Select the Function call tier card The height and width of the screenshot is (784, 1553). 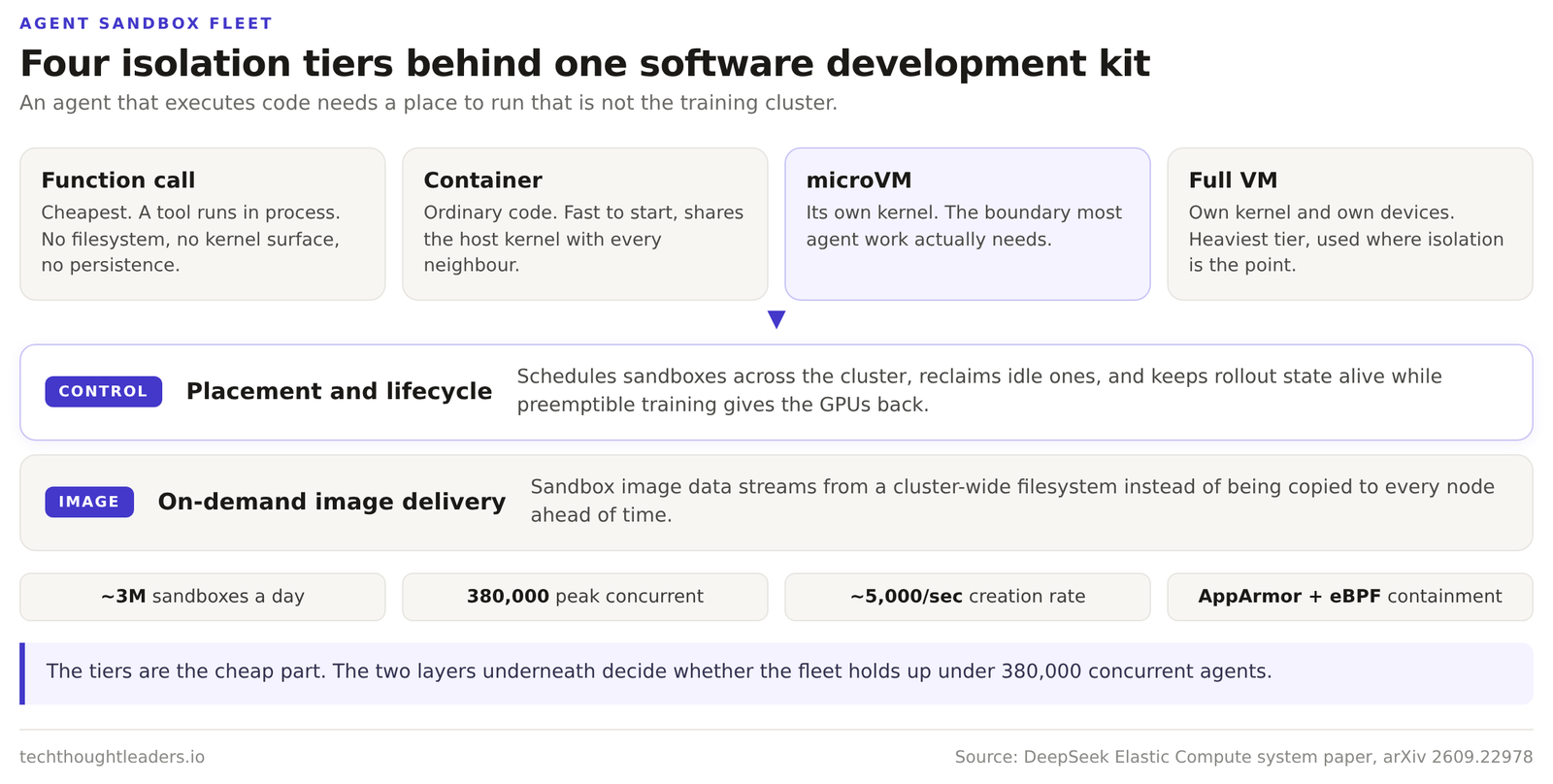click(x=203, y=224)
